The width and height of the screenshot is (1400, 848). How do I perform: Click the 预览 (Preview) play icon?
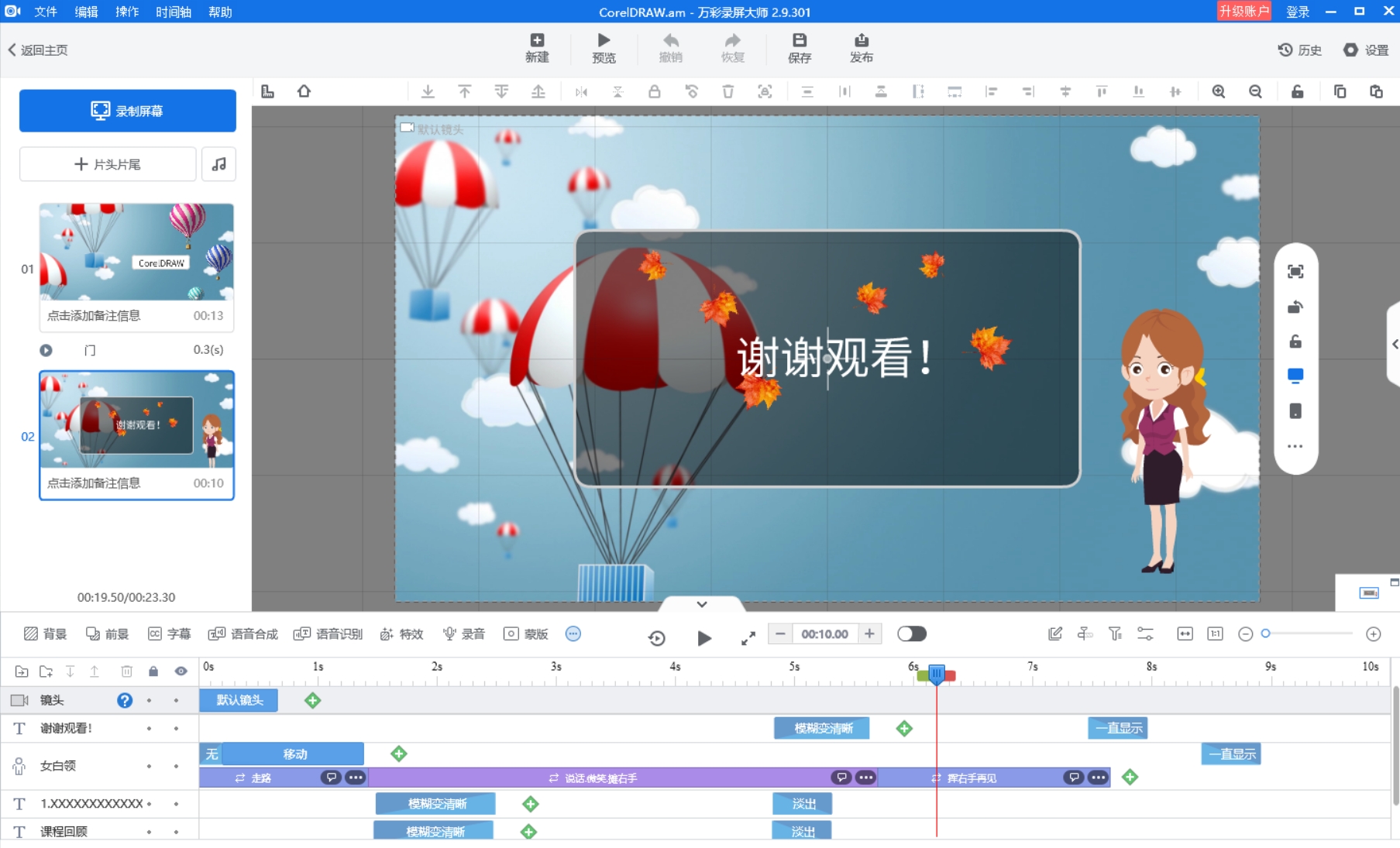point(604,47)
